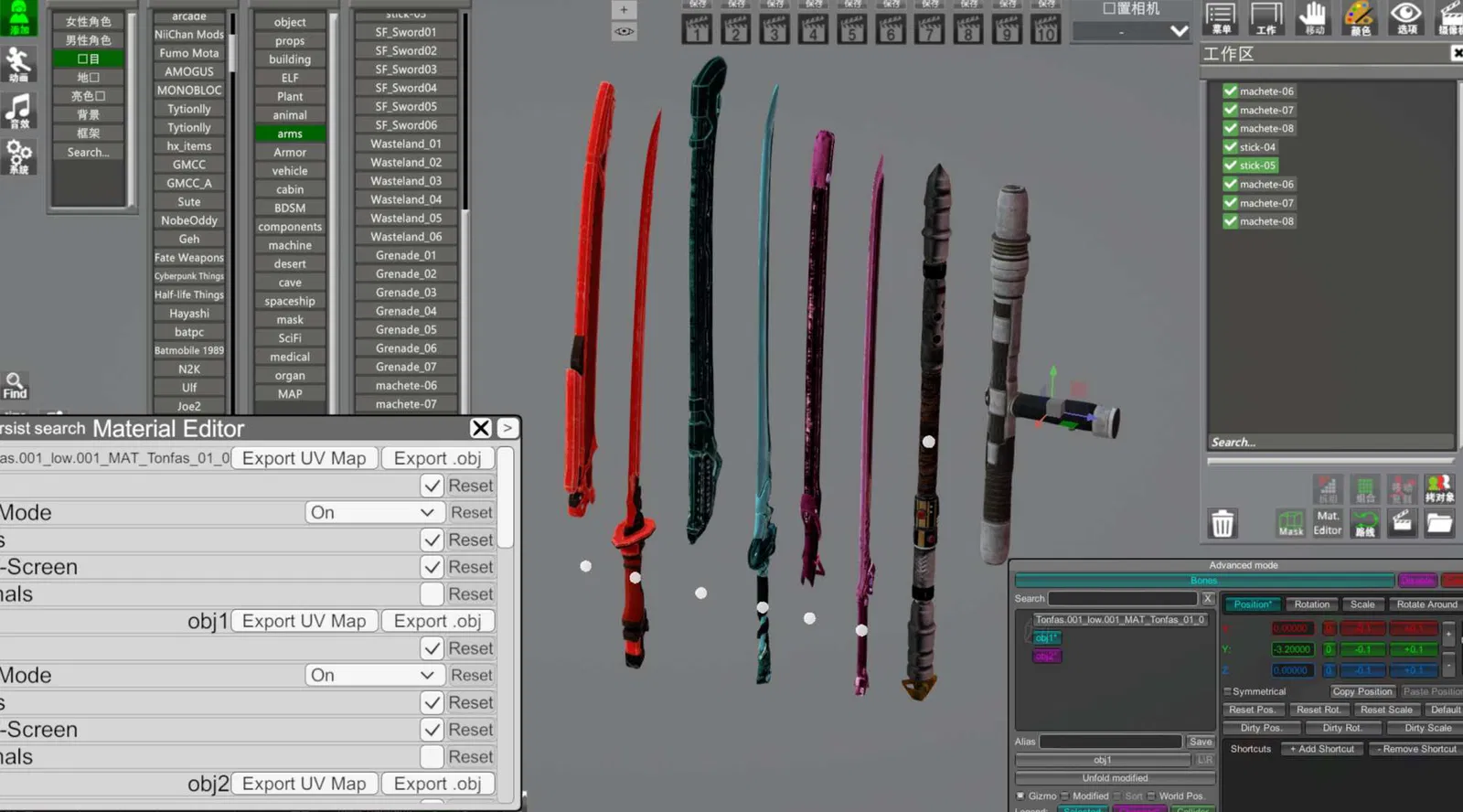Toggle the selected stick-05 checkbox

pyautogui.click(x=1231, y=166)
